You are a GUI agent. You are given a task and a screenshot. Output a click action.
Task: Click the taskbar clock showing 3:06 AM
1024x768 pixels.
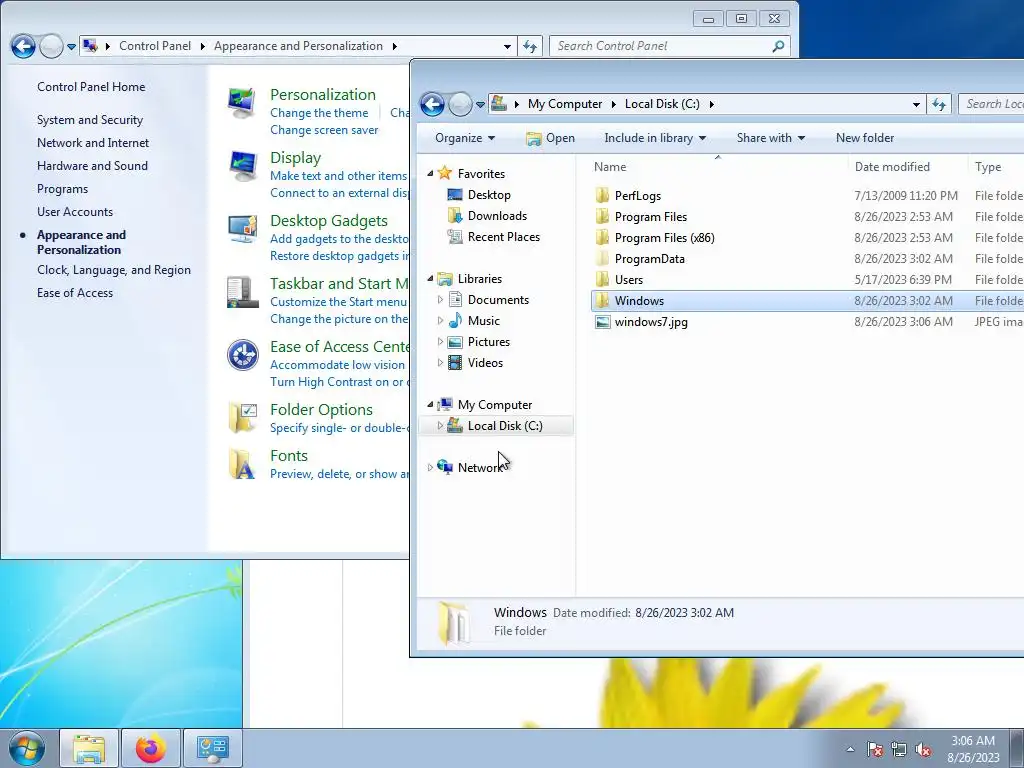(x=972, y=749)
